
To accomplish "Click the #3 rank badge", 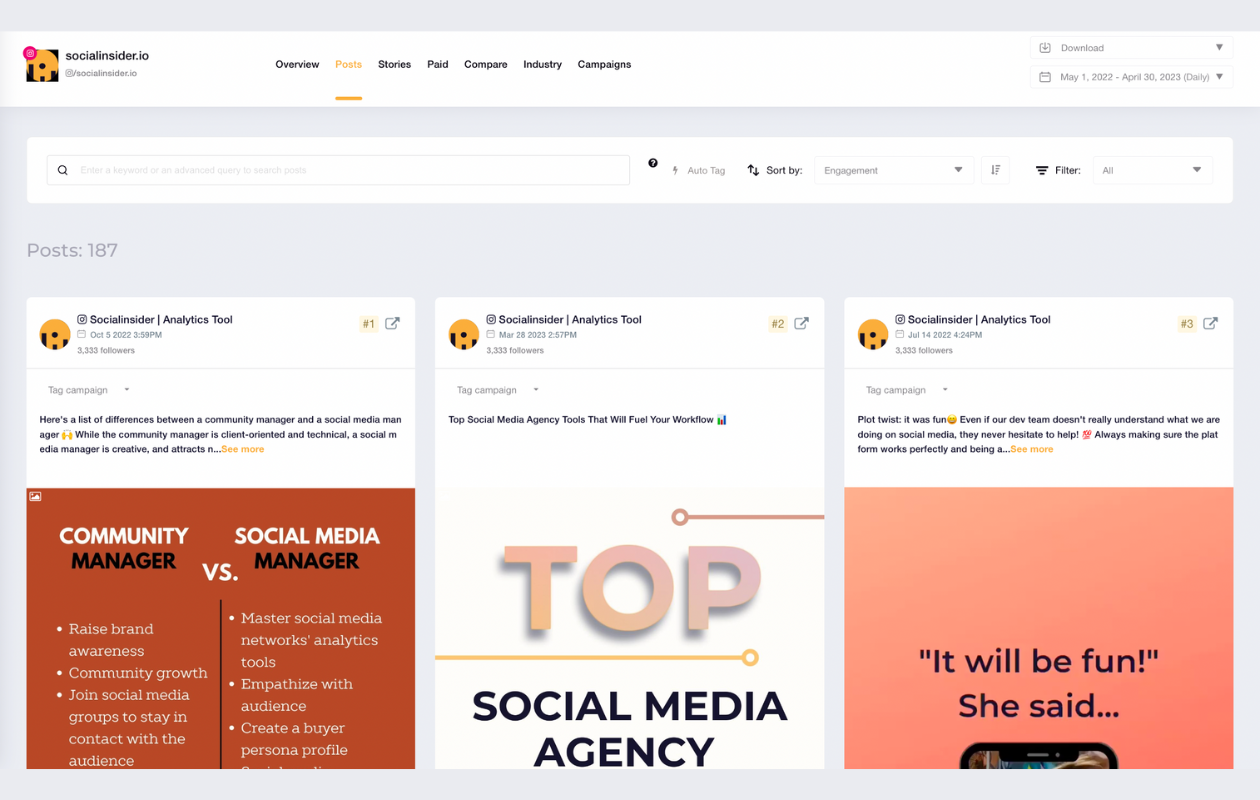I will [x=1187, y=324].
